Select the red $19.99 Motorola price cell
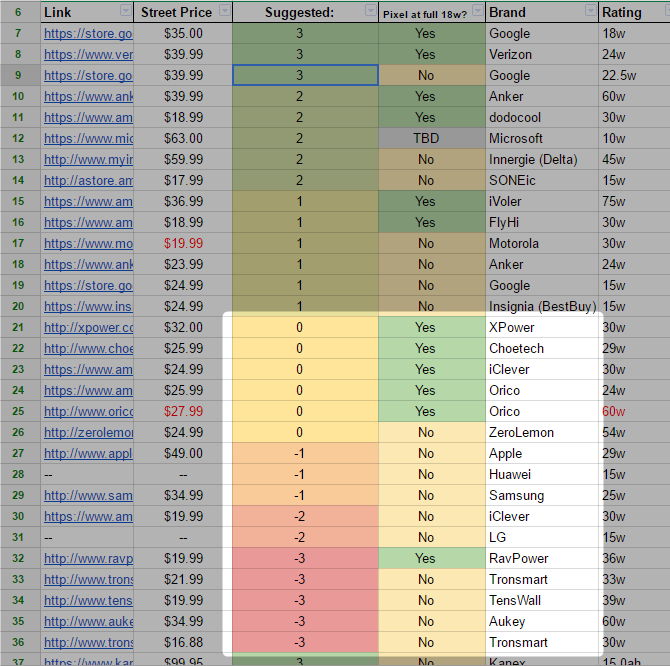 coord(182,243)
